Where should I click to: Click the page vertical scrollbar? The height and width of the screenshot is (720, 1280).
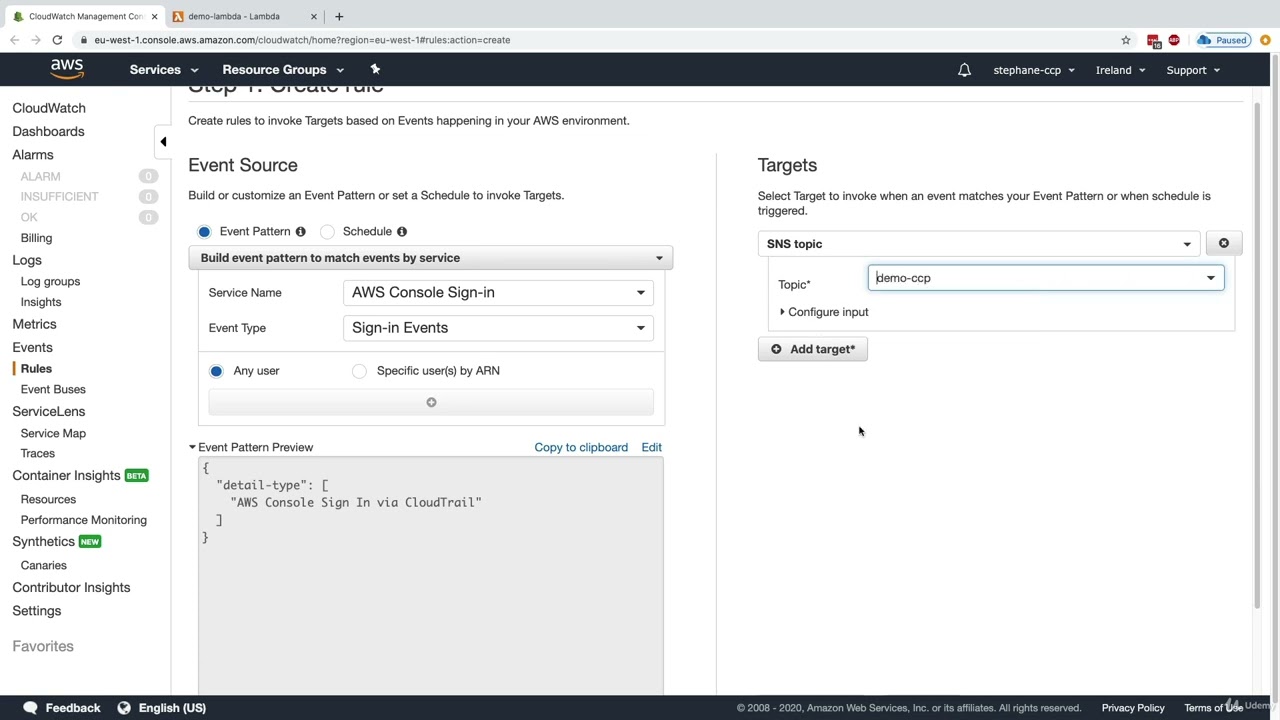point(1258,354)
